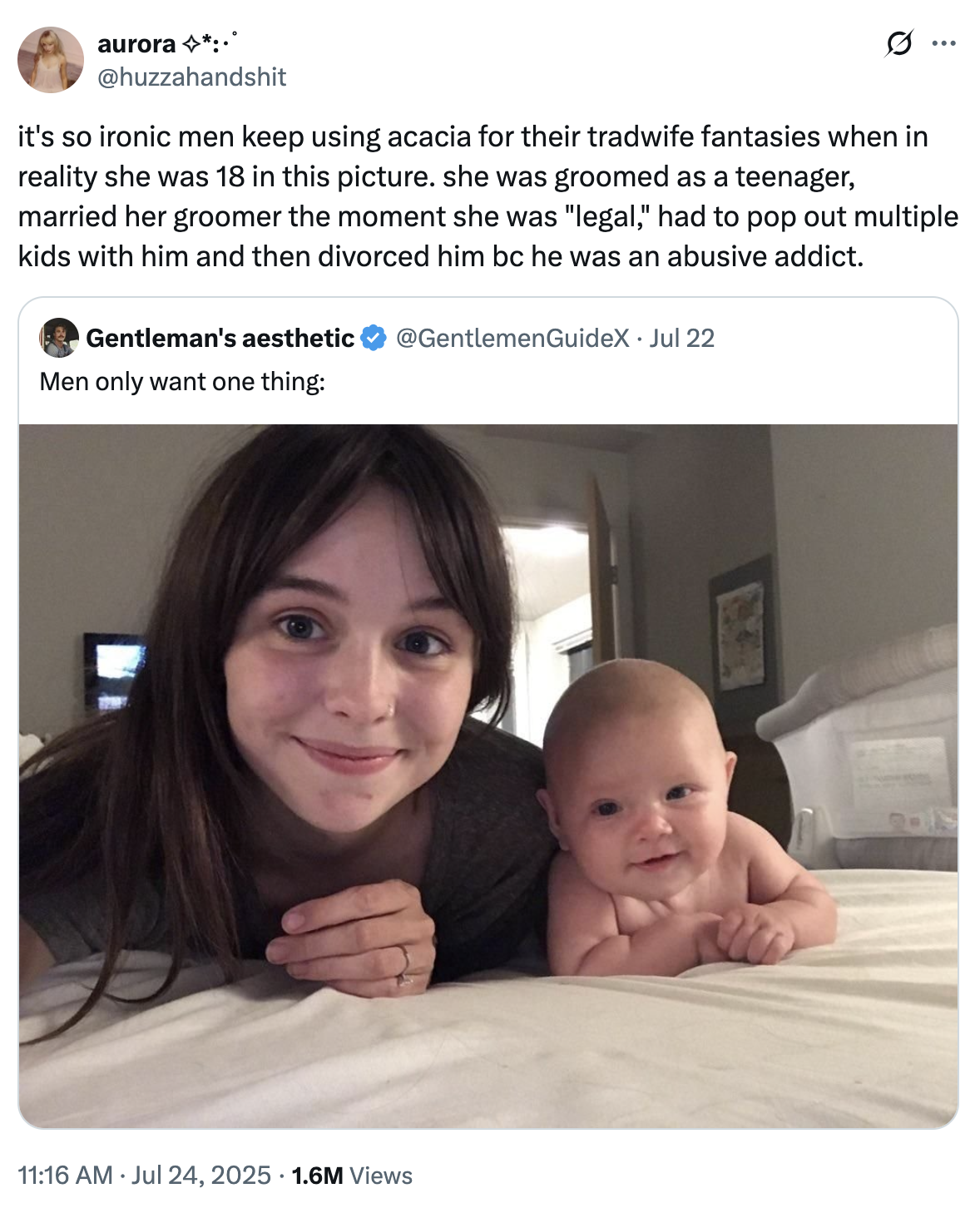This screenshot has height=1213, width=980.
Task: Open aurora's profile picture avatar
Action: tap(51, 59)
